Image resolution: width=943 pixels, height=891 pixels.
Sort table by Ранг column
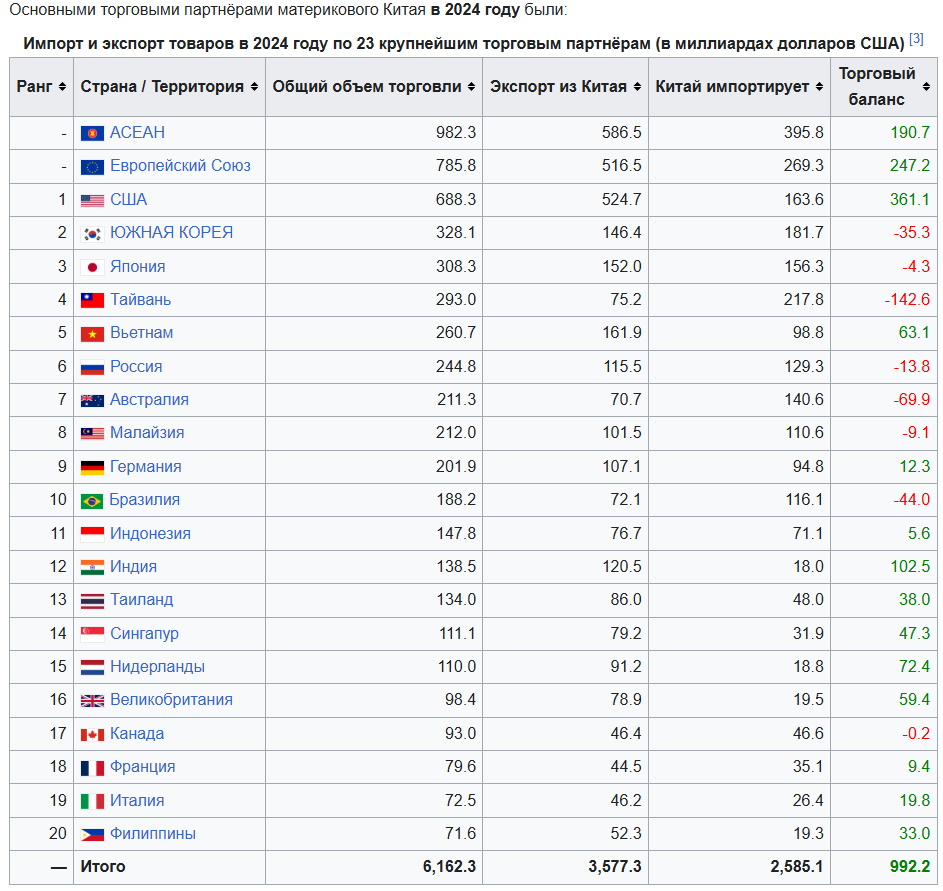tap(63, 87)
